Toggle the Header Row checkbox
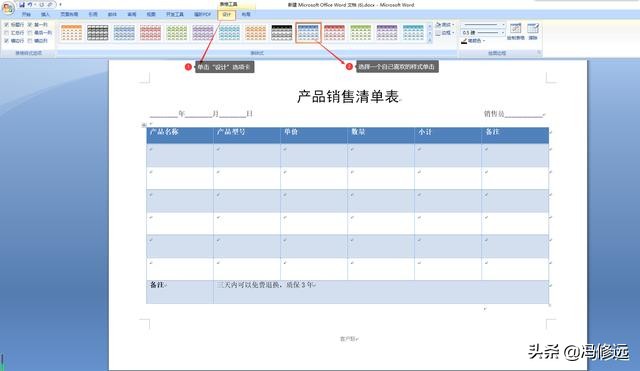Viewport: 640px width, 371px height. tap(7, 25)
